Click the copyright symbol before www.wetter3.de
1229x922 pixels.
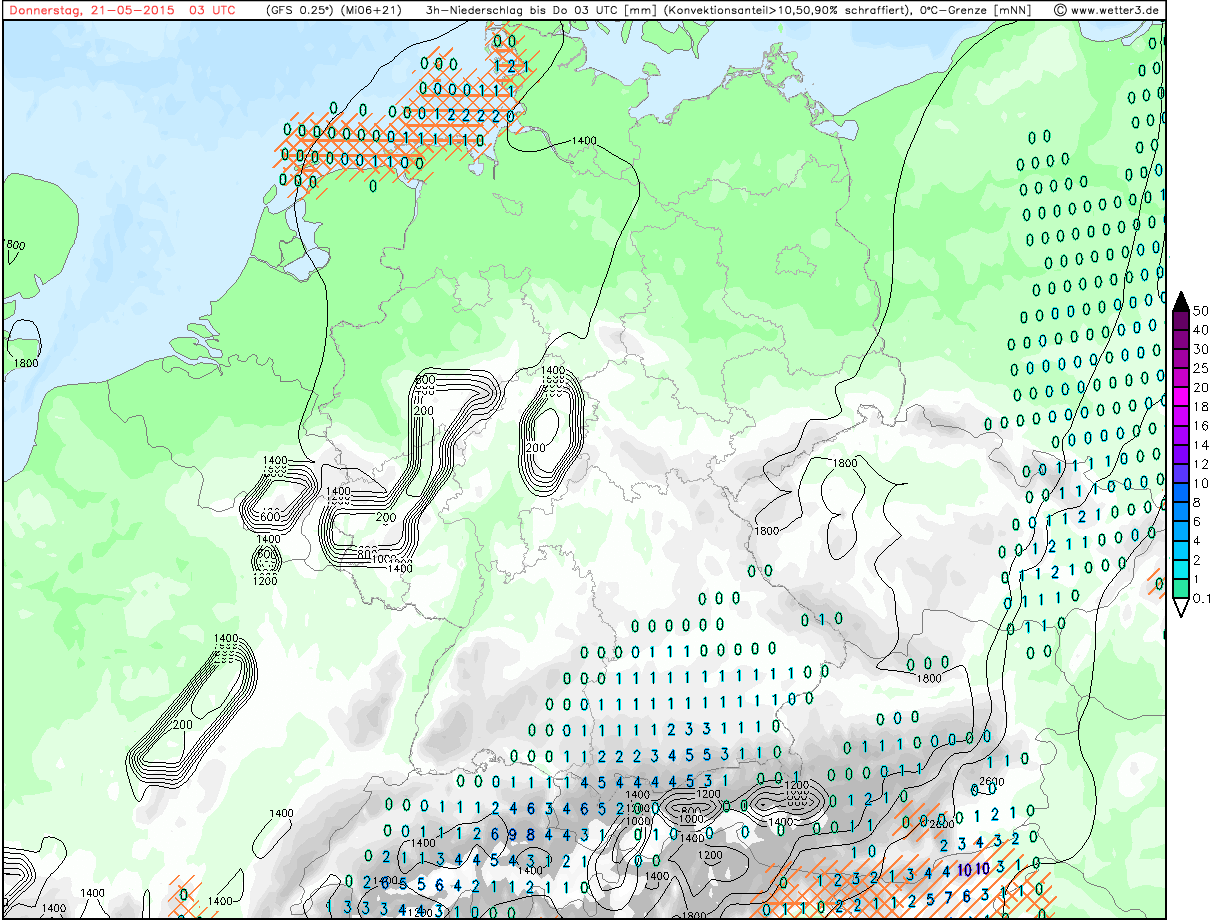tap(1060, 11)
